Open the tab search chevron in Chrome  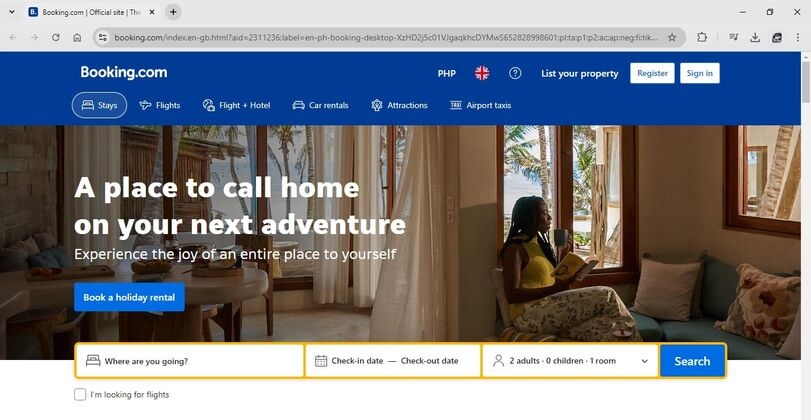click(x=12, y=11)
